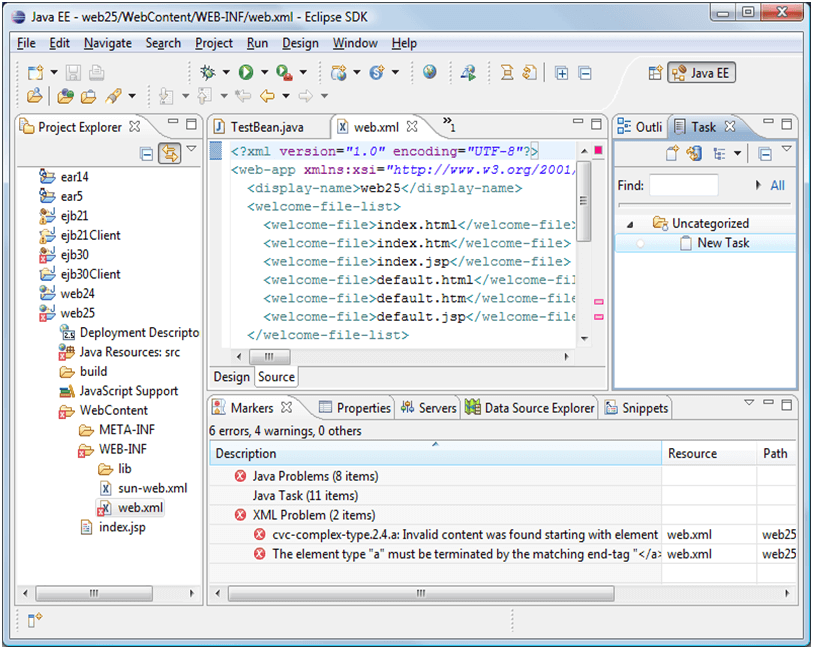This screenshot has height=649, width=813.
Task: Click the green Run button icon
Action: coord(246,73)
